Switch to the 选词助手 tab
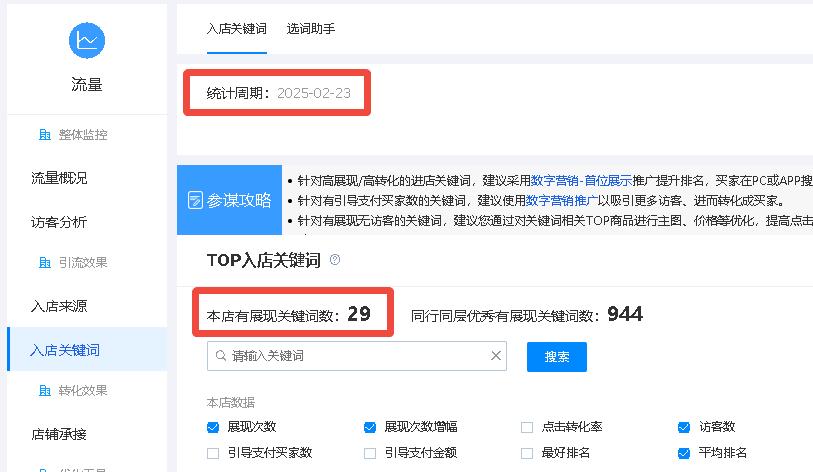Screen dimensions: 813x472 tap(311, 29)
